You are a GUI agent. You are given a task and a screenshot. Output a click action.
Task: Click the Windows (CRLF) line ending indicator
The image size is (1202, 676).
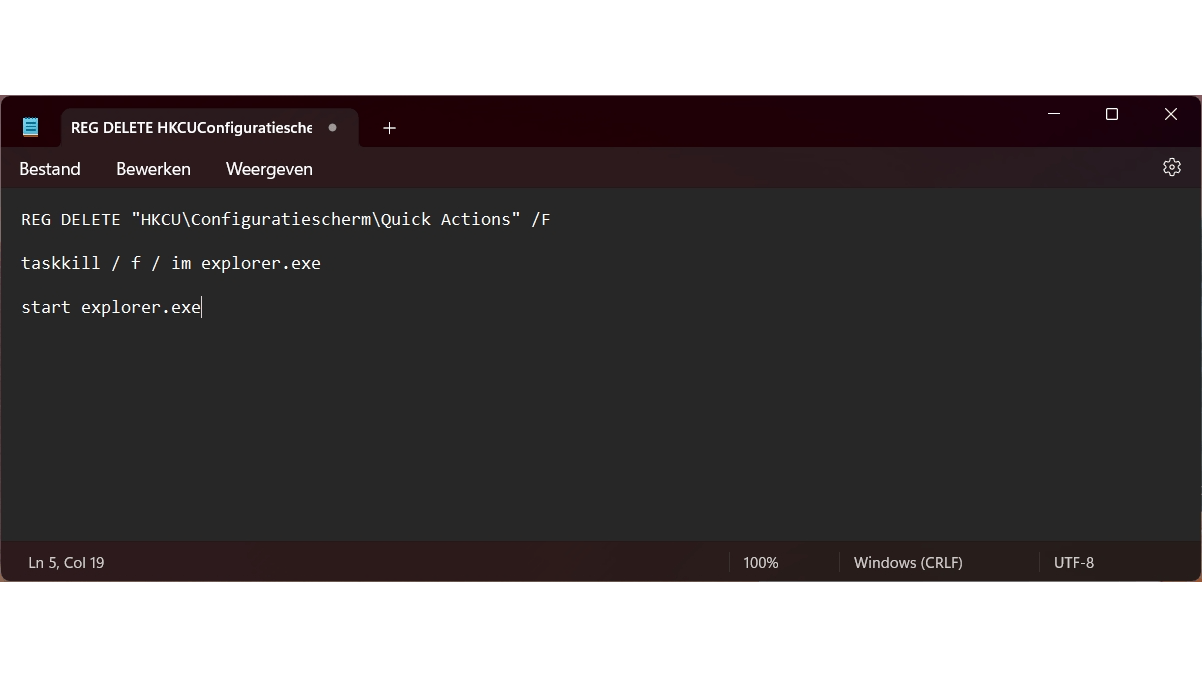[908, 563]
